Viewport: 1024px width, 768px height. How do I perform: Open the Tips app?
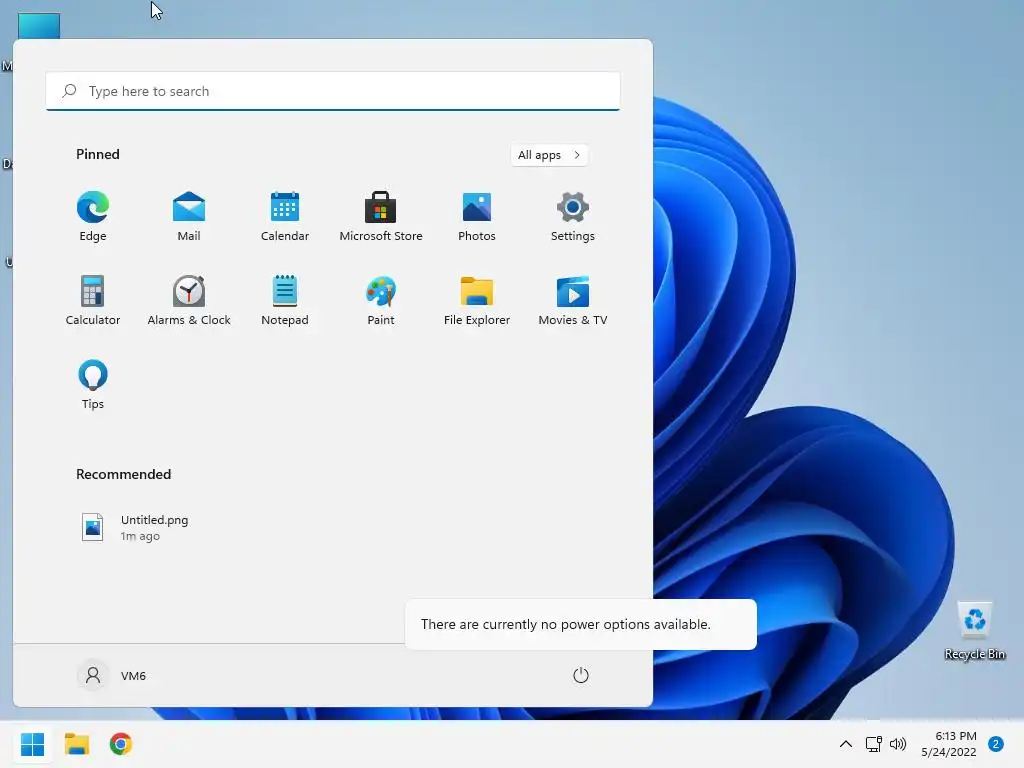[x=93, y=384]
